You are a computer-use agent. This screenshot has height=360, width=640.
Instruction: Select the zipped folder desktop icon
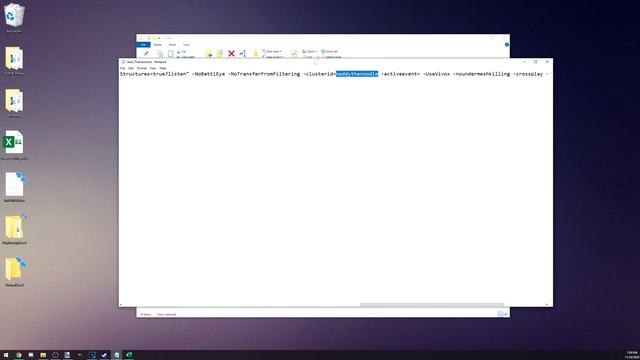(15, 230)
